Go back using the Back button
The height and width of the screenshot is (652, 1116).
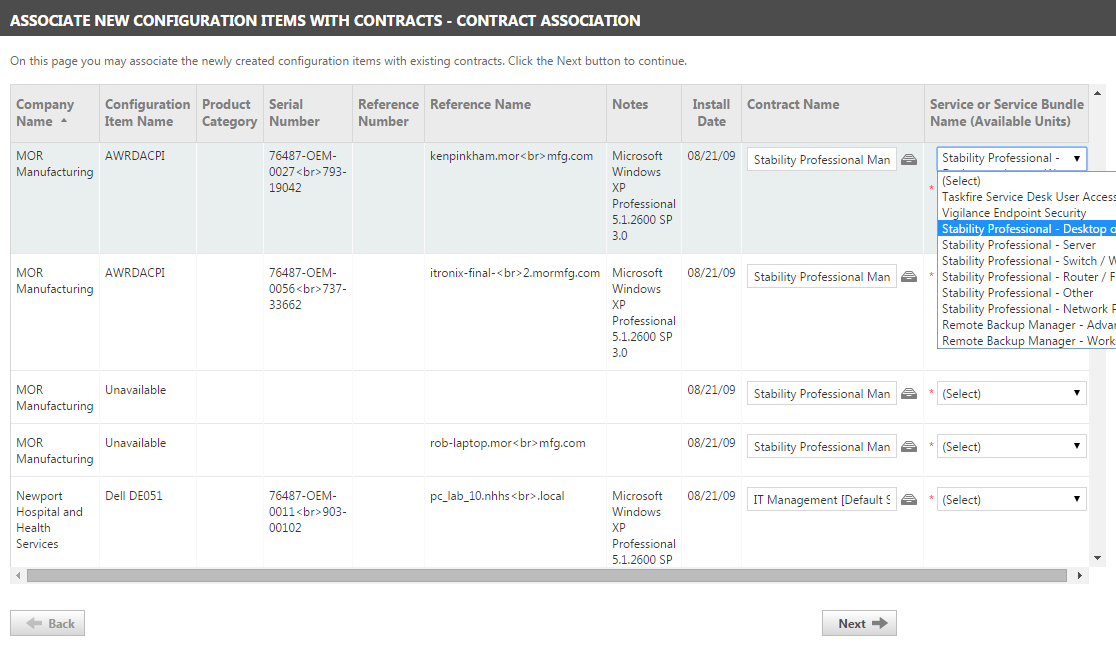pyautogui.click(x=48, y=623)
